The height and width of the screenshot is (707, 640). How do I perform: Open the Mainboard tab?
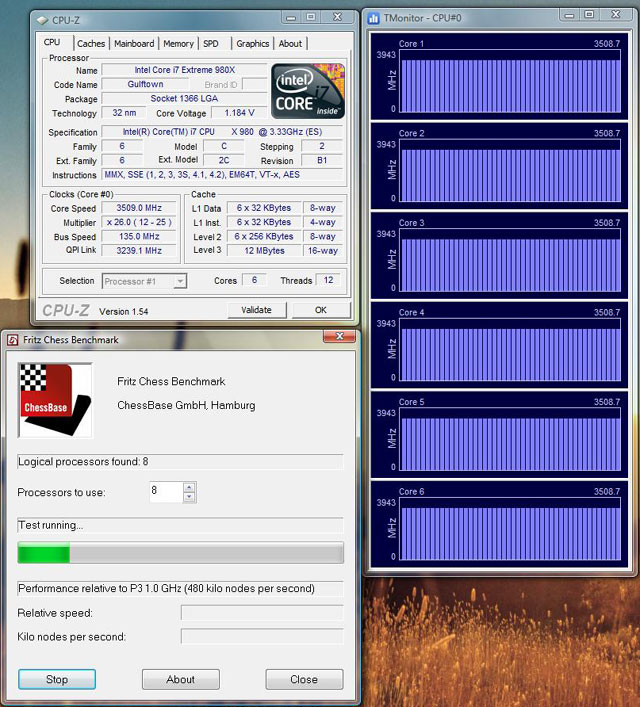coord(134,44)
